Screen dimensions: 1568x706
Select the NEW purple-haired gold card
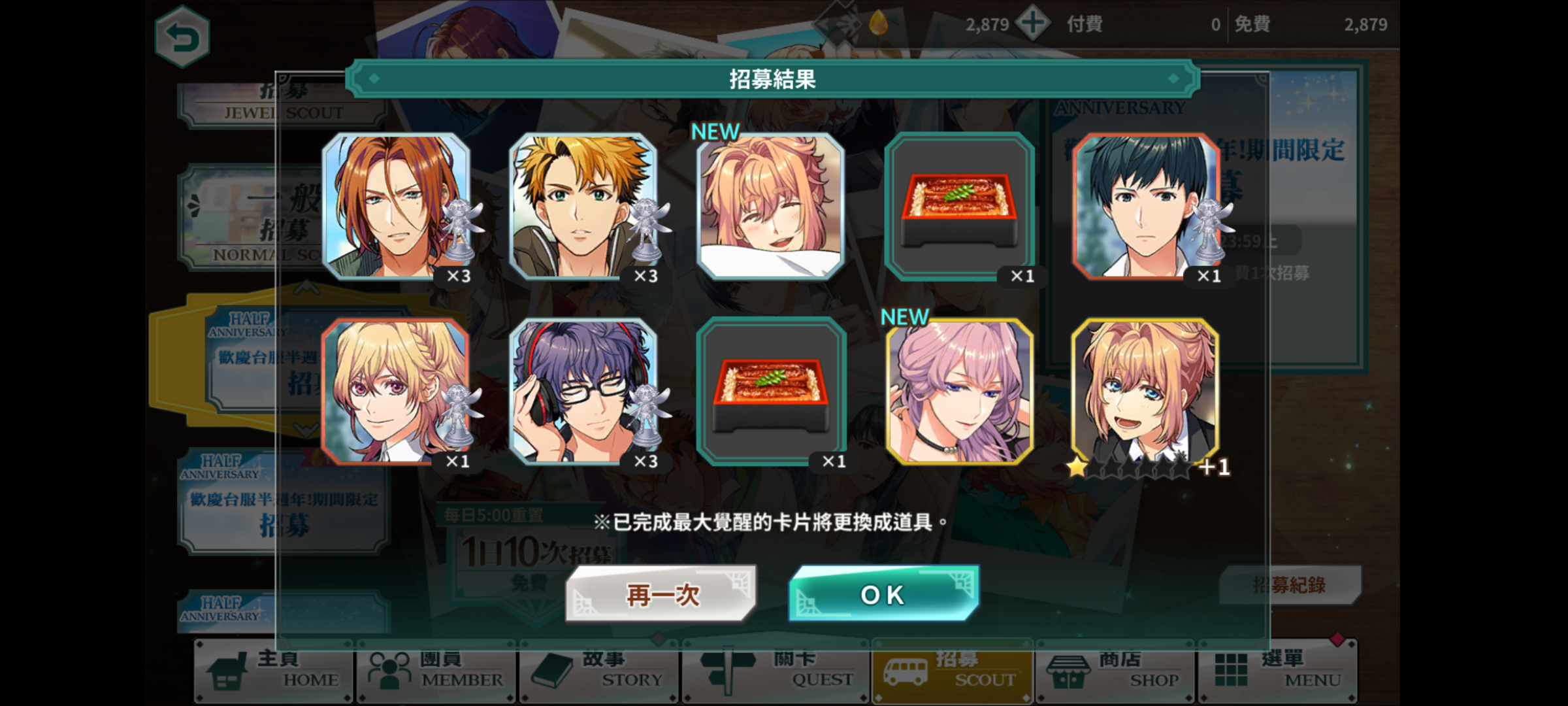pyautogui.click(x=959, y=391)
